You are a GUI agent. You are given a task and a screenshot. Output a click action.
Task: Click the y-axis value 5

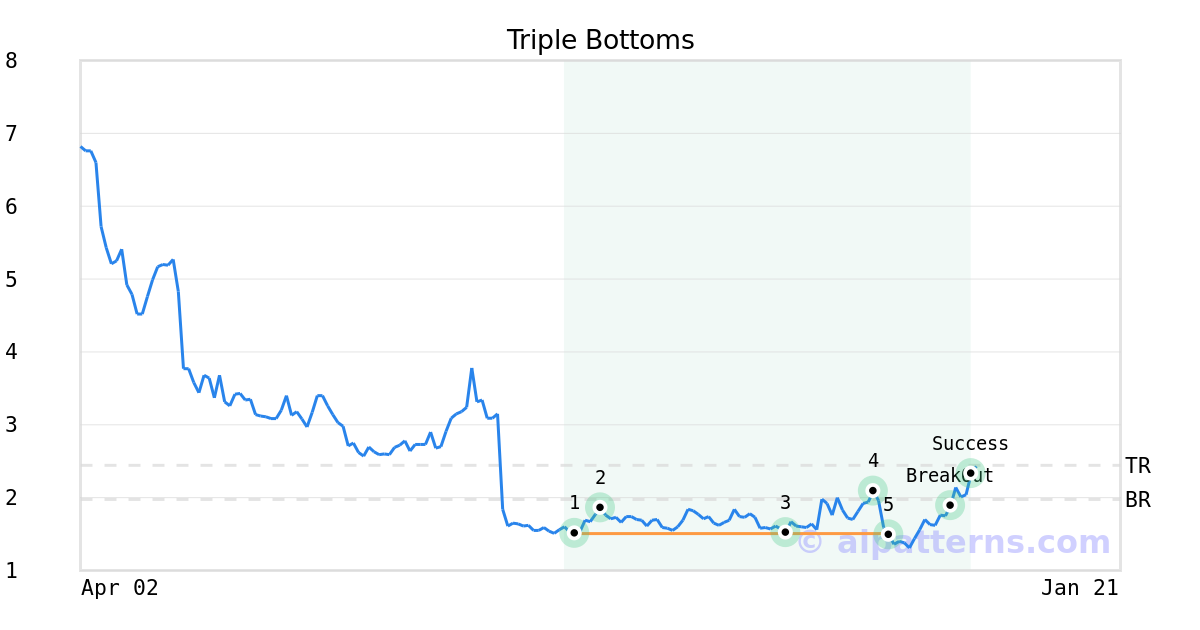pos(12,279)
